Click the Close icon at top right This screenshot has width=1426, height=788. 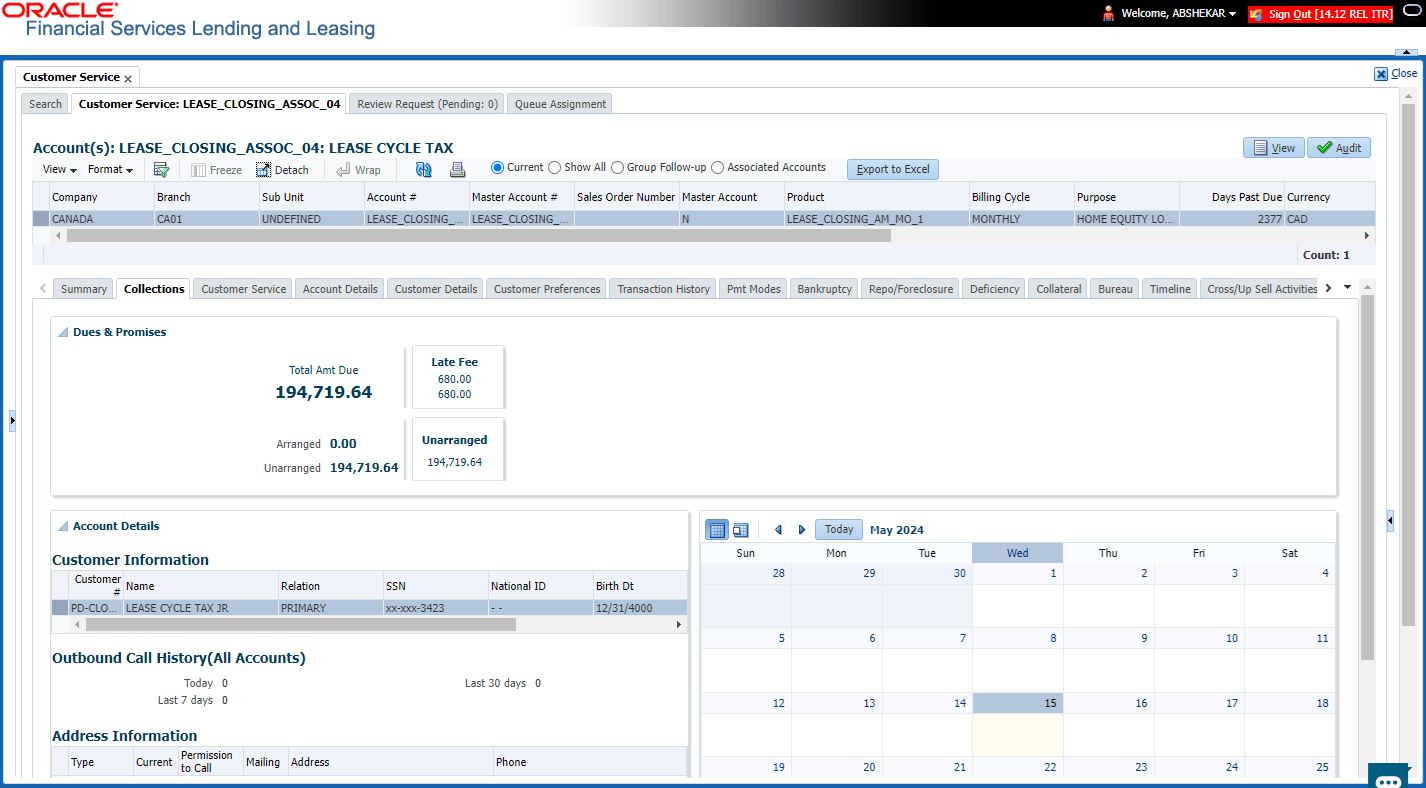pyautogui.click(x=1381, y=73)
